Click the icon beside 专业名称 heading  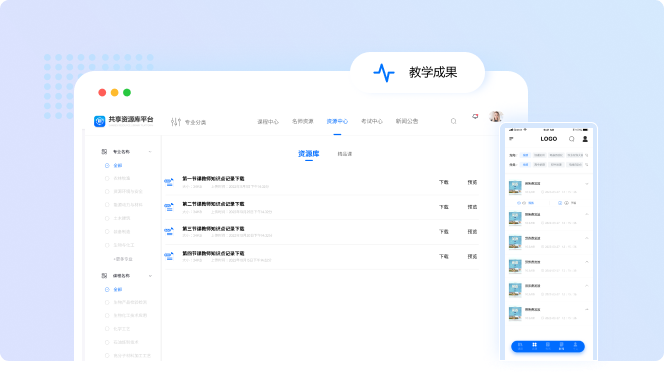(x=104, y=152)
